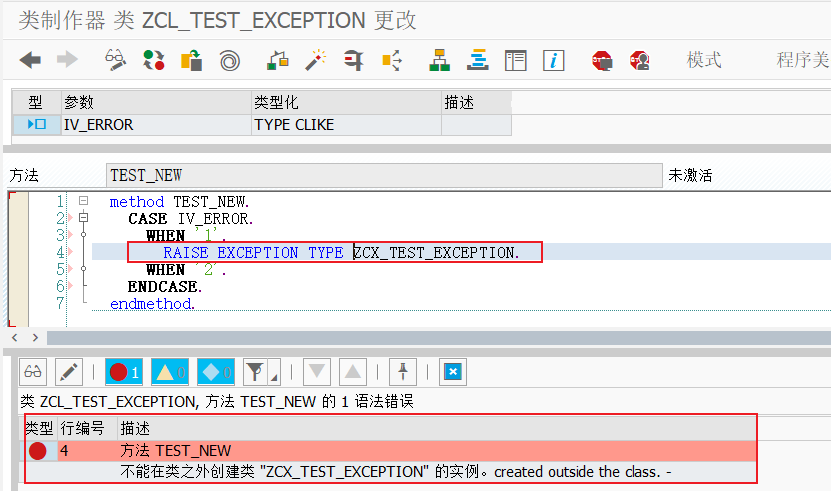Viewport: 831px width, 491px height.
Task: Click the pencil edit icon in error panel
Action: coord(68,372)
